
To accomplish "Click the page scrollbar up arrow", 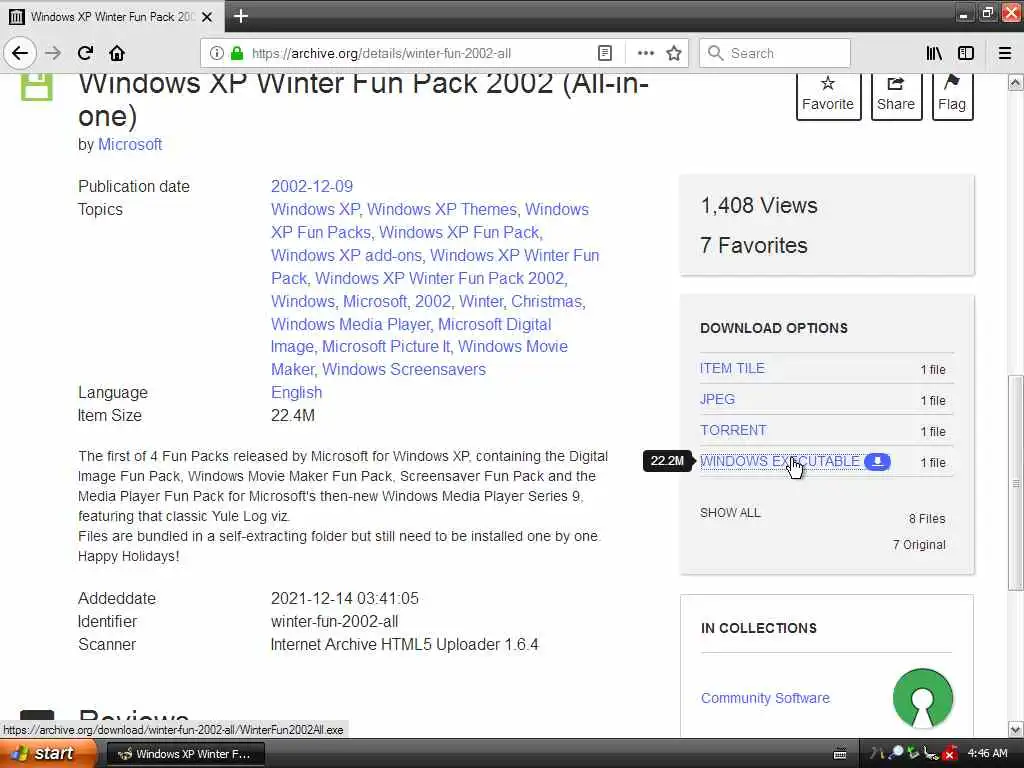I will click(x=1015, y=82).
